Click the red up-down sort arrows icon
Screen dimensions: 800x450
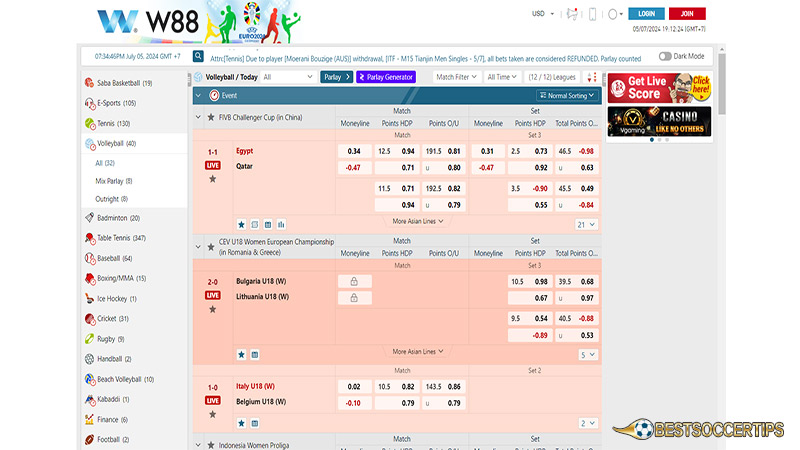592,77
